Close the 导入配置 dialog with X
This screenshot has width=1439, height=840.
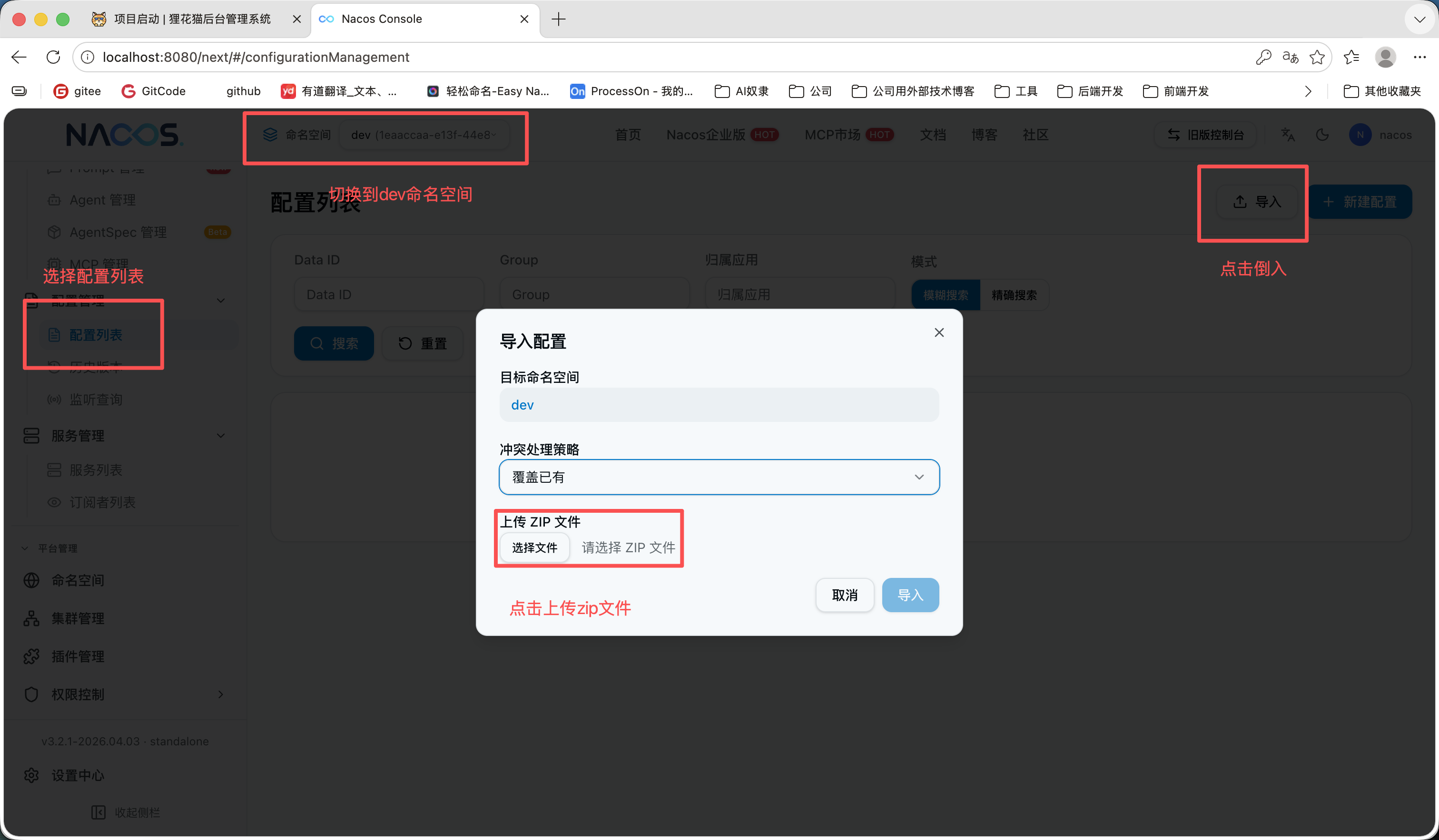coord(939,332)
